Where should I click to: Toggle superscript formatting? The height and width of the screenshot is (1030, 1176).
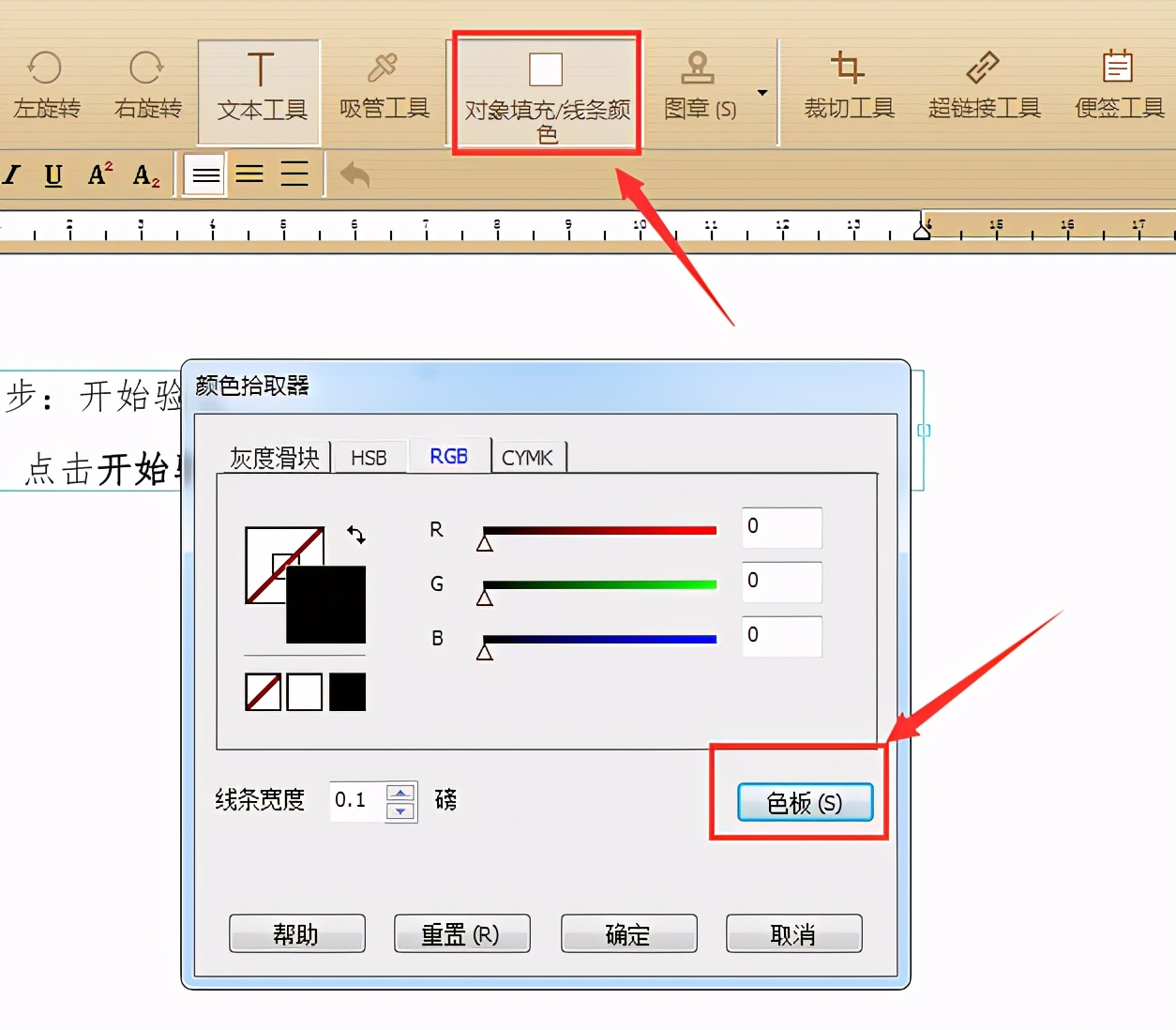tap(98, 174)
